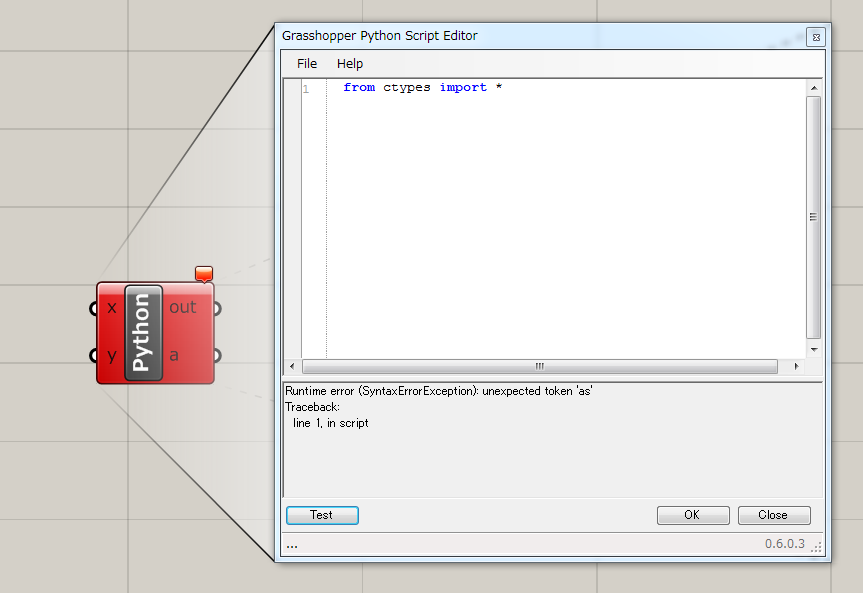Screen dimensions: 863x593
Task: Open the Help menu
Action: [350, 64]
